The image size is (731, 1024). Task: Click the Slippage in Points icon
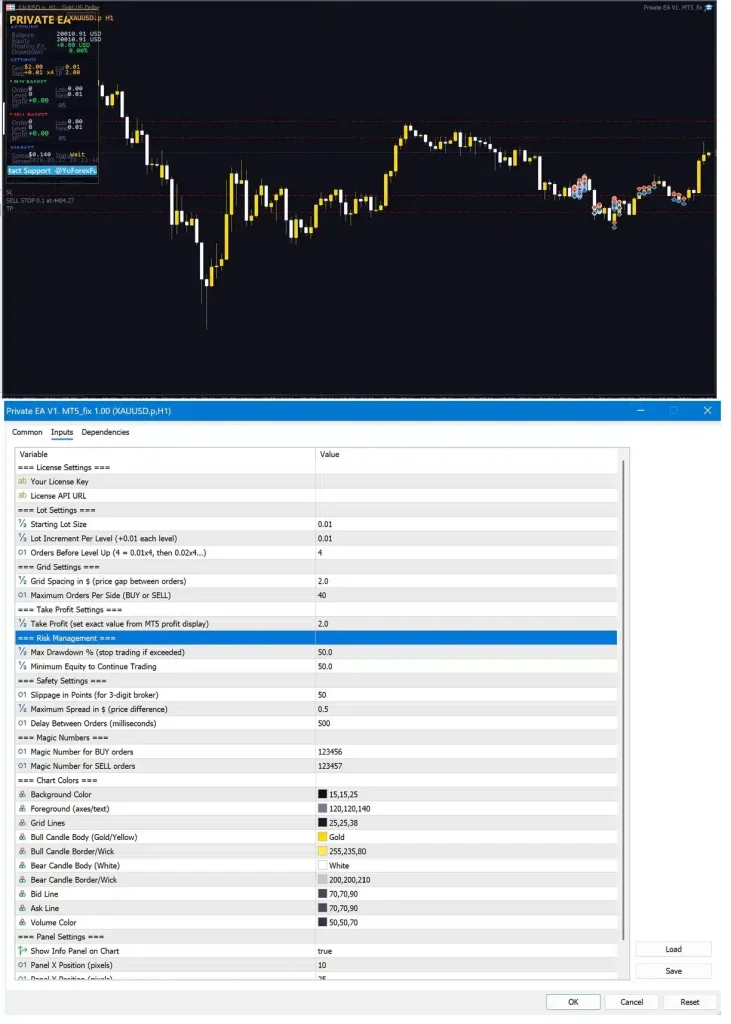click(22, 695)
